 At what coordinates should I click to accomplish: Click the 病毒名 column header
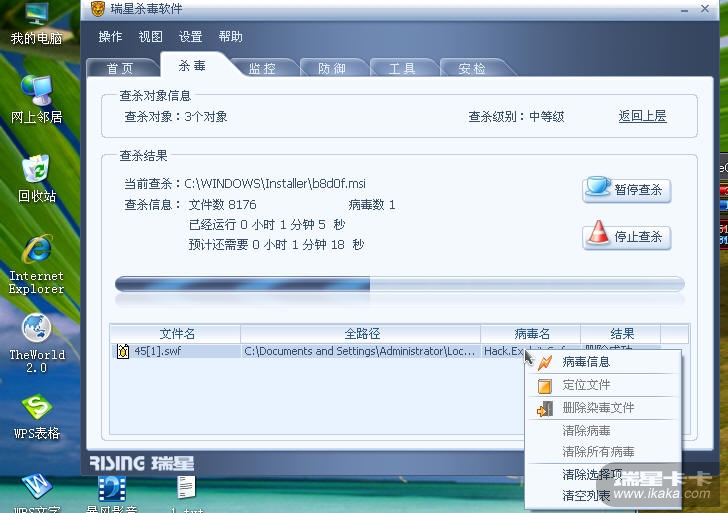[x=531, y=334]
